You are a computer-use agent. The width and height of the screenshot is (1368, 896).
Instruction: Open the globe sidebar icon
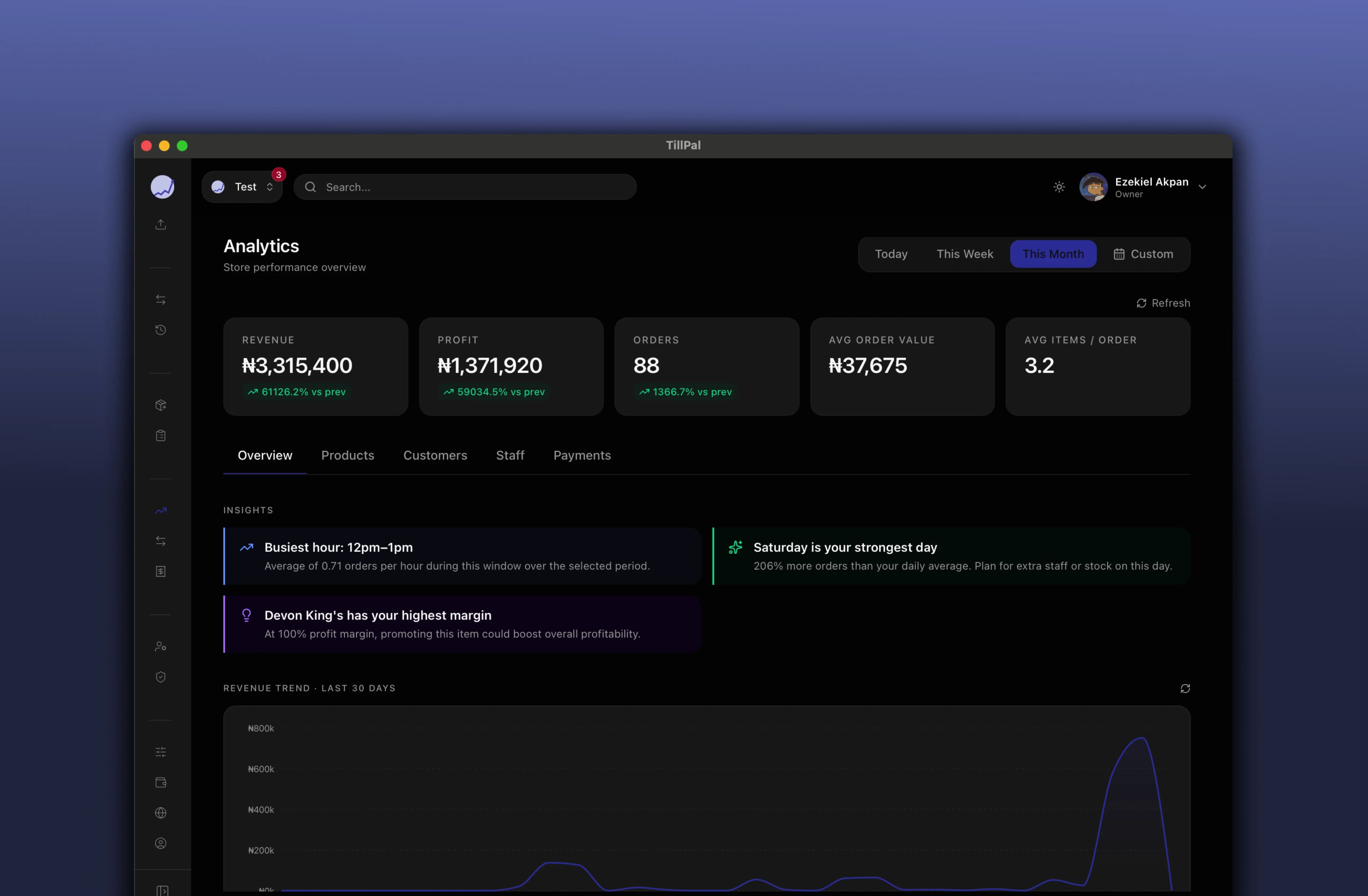click(161, 813)
